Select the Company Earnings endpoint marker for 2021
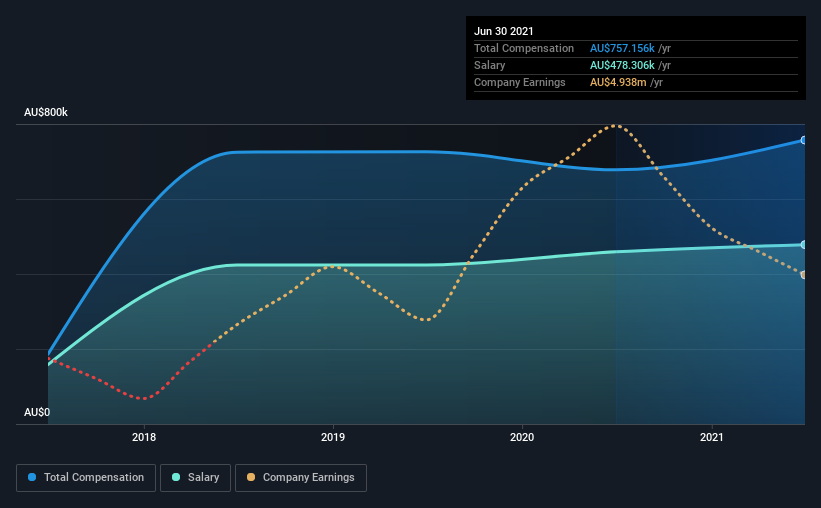 [x=803, y=274]
